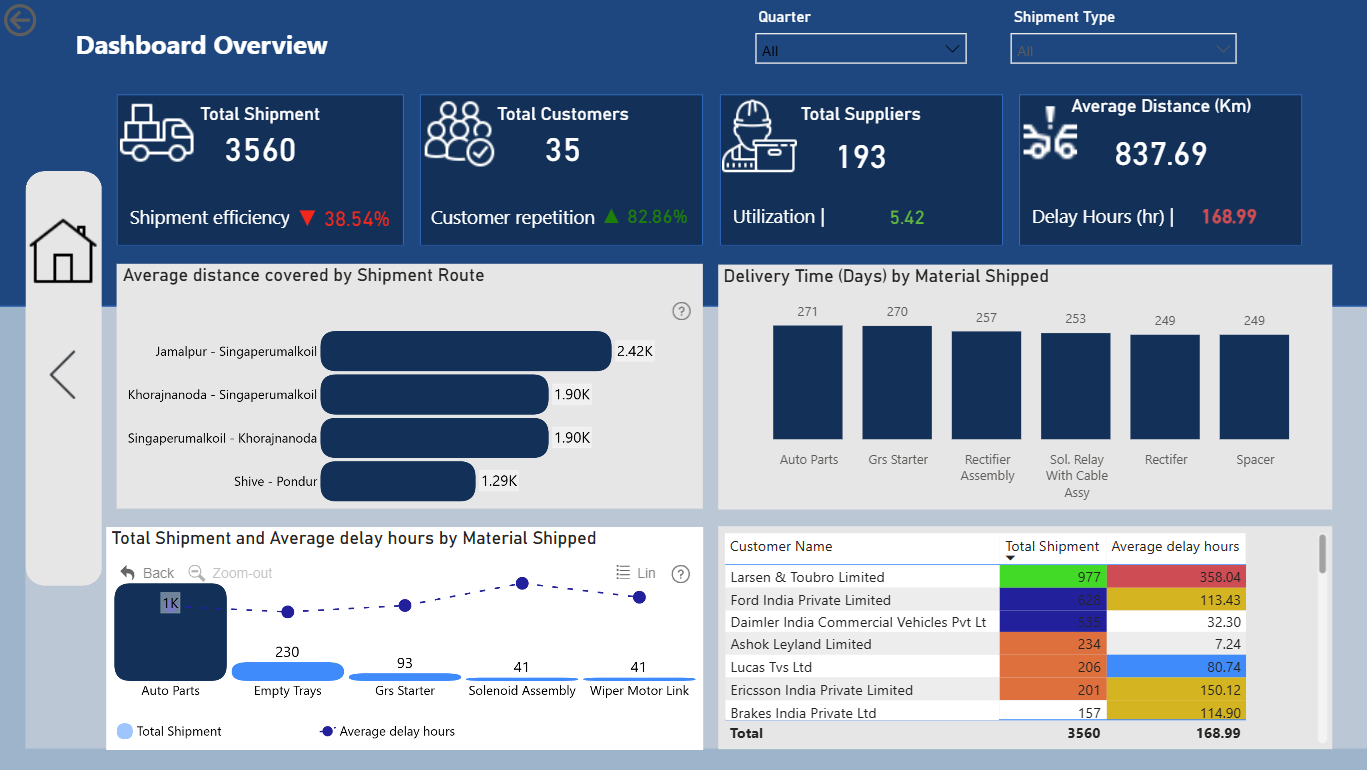Click the Spacer delivery time column
Viewport: 1367px width, 770px height.
(1254, 387)
